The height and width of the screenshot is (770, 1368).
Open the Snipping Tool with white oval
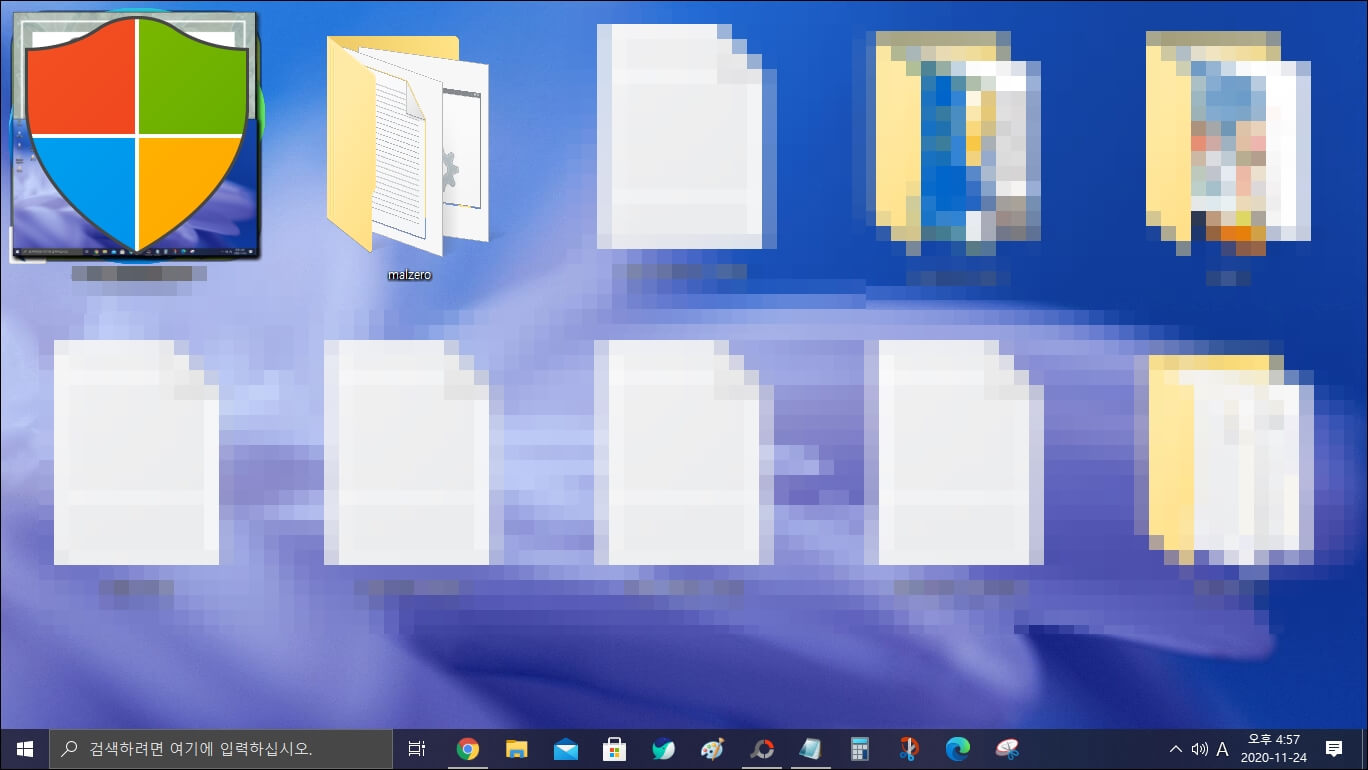1007,748
